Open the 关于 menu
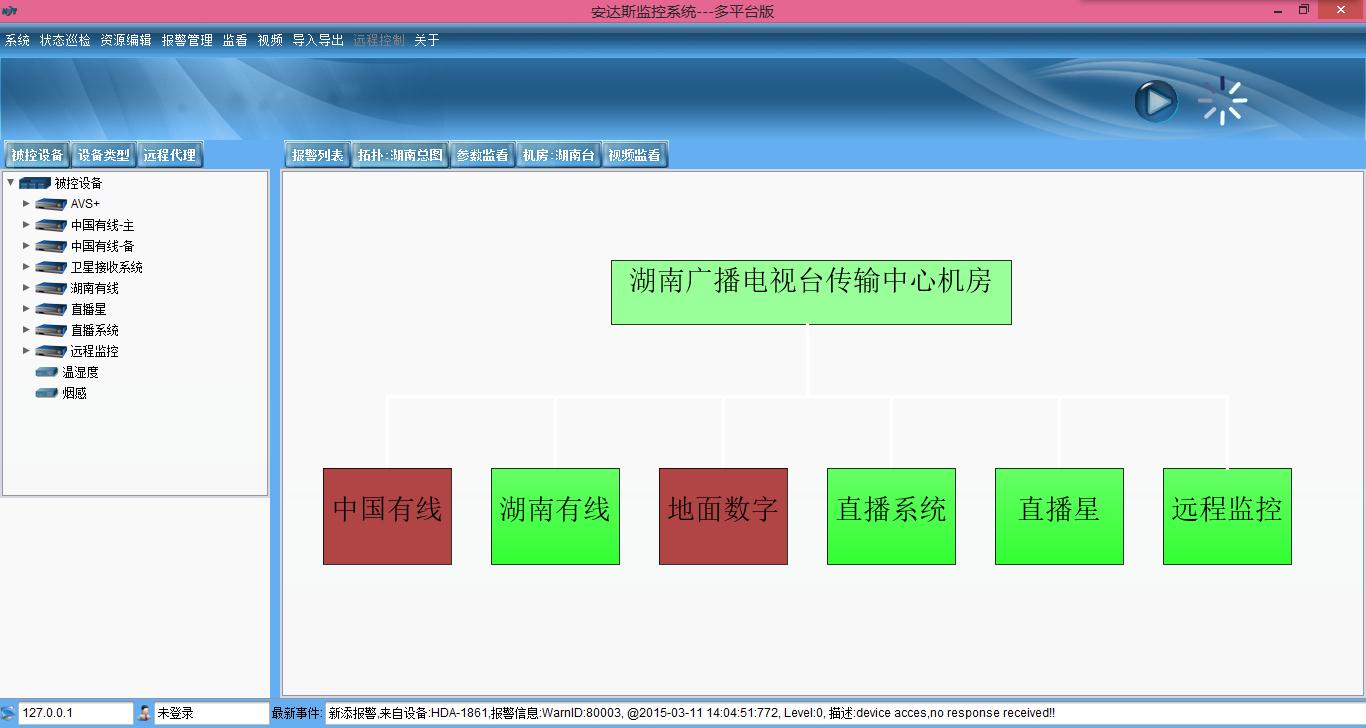 427,40
